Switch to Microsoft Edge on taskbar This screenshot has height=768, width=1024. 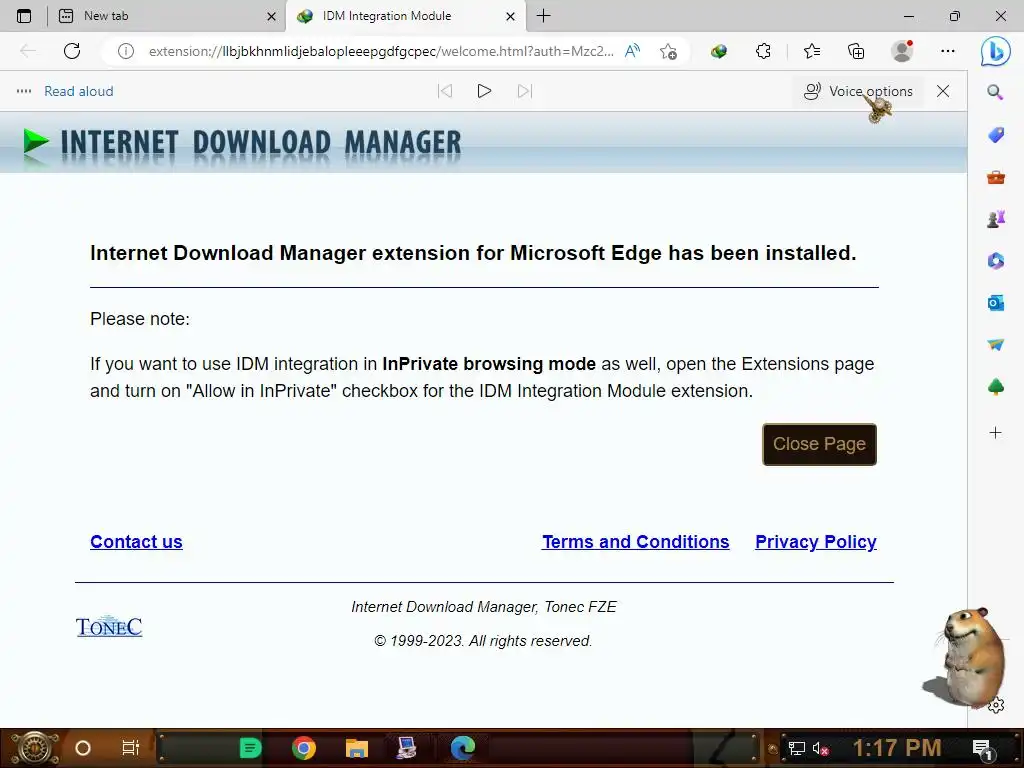tap(463, 748)
